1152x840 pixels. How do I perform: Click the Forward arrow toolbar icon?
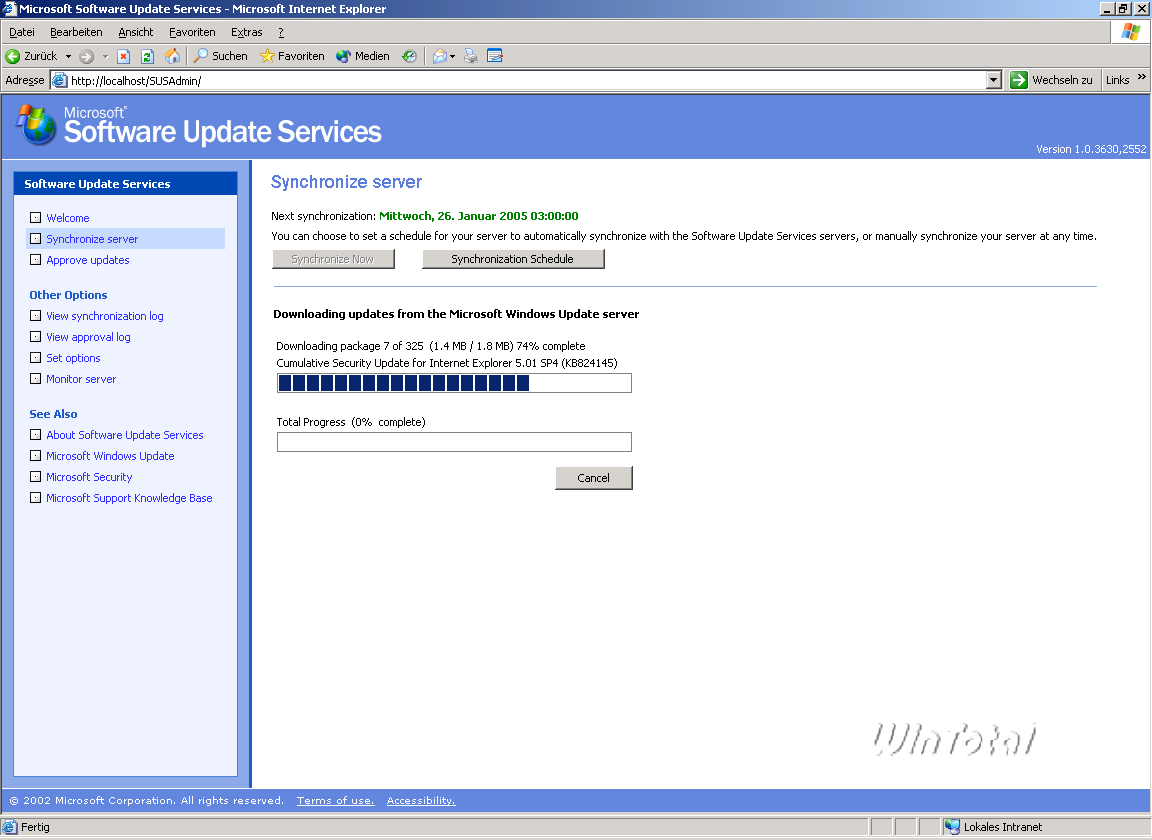(87, 56)
